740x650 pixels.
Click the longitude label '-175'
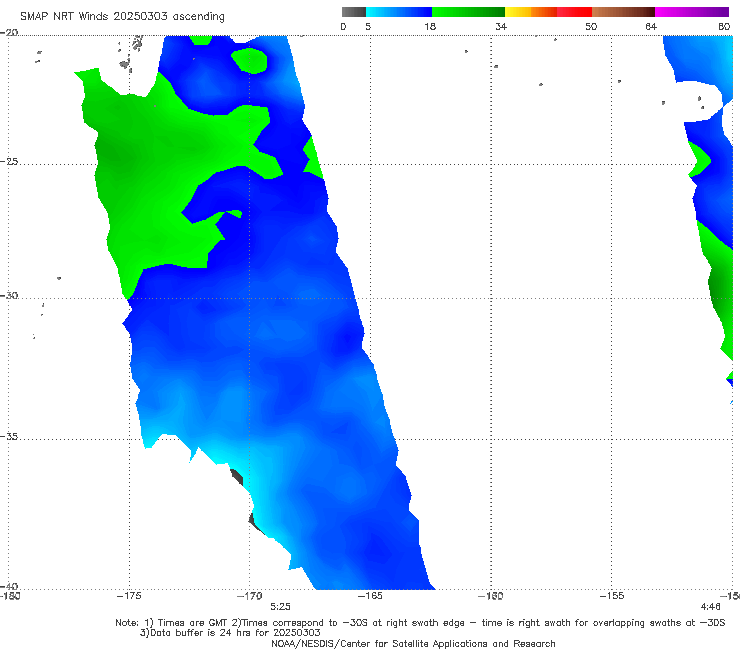(x=129, y=596)
